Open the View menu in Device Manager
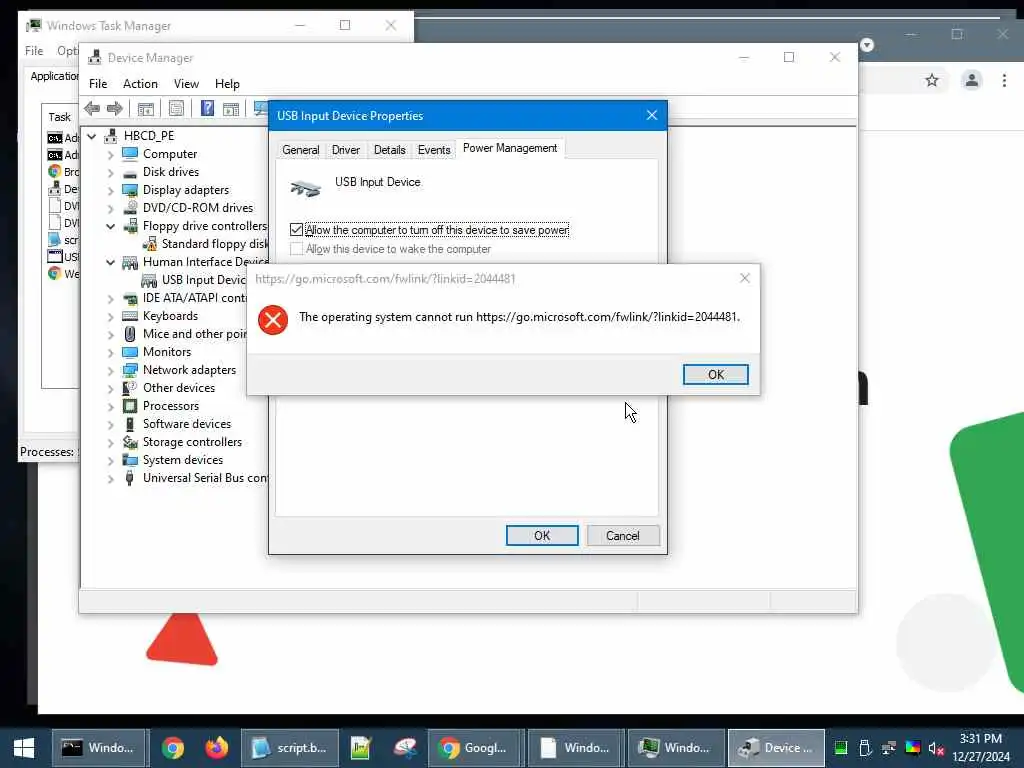The height and width of the screenshot is (768, 1024). point(186,84)
